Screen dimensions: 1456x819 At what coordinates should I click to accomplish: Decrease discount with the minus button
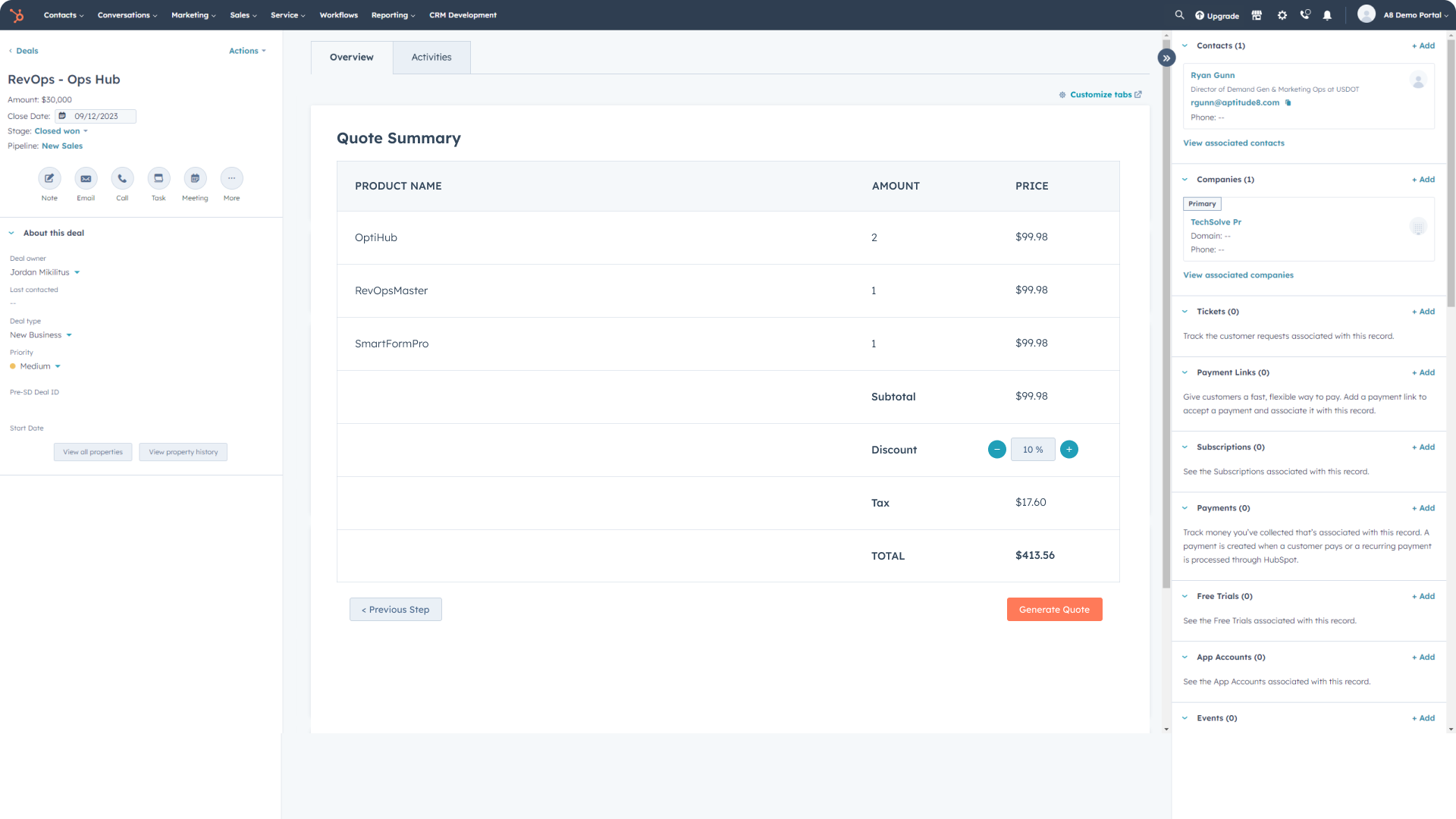click(x=997, y=450)
